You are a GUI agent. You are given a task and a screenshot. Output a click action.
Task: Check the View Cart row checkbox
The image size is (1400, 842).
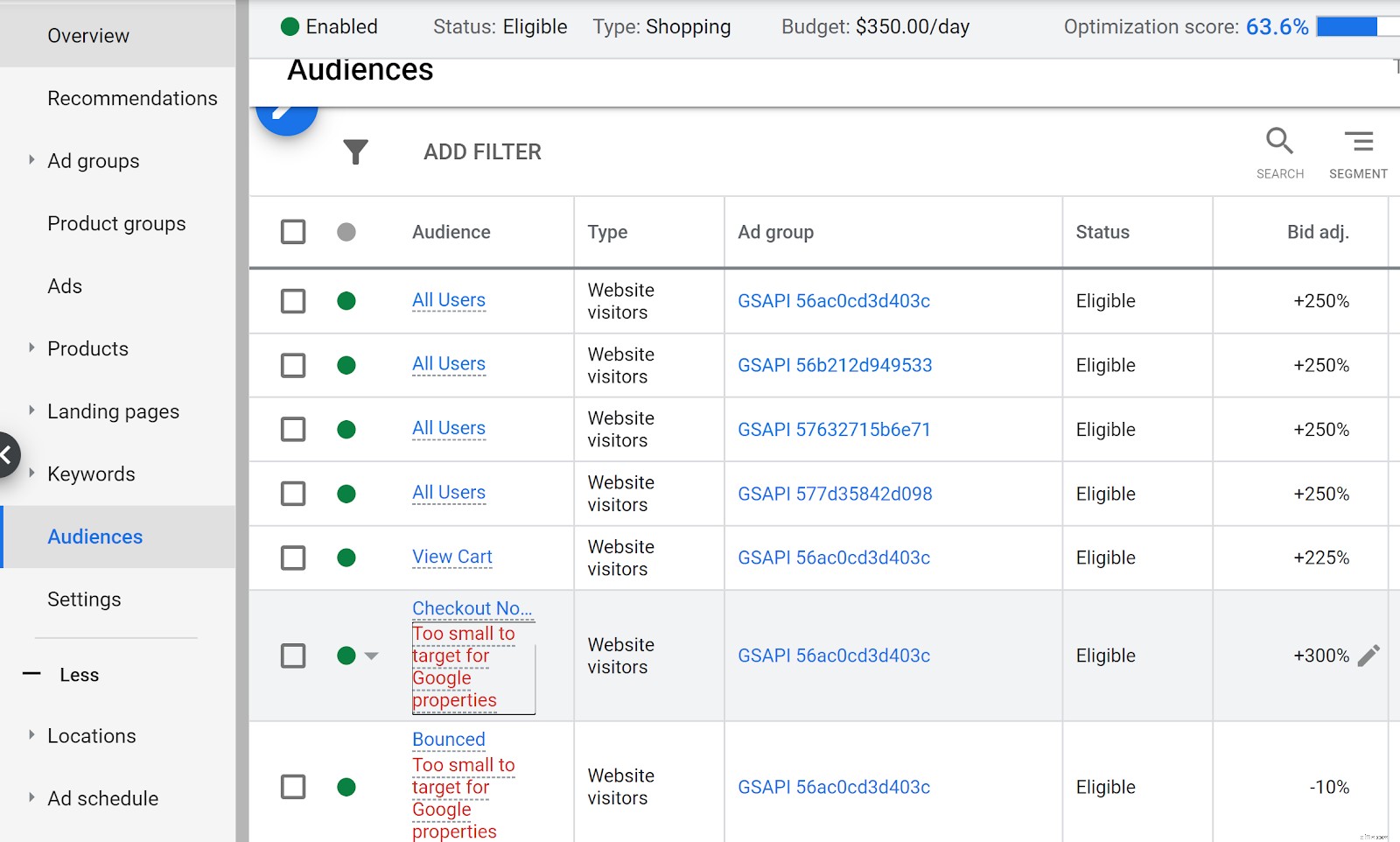pyautogui.click(x=292, y=558)
